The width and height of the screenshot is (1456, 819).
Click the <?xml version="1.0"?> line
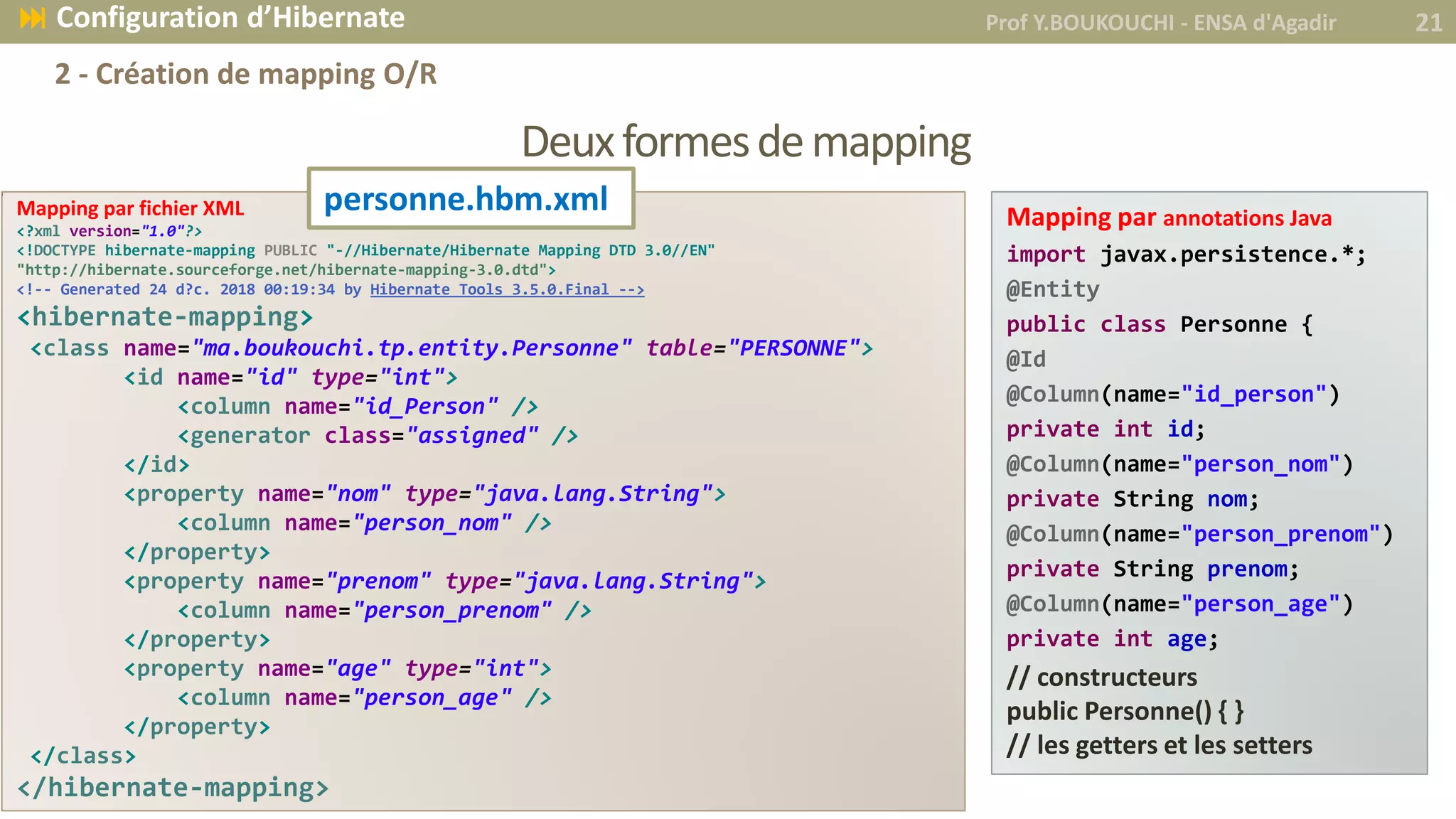109,231
